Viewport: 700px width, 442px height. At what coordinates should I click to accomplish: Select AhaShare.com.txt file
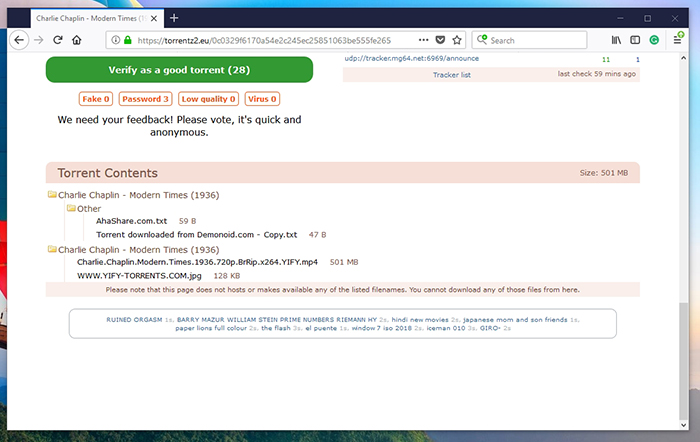[131, 221]
